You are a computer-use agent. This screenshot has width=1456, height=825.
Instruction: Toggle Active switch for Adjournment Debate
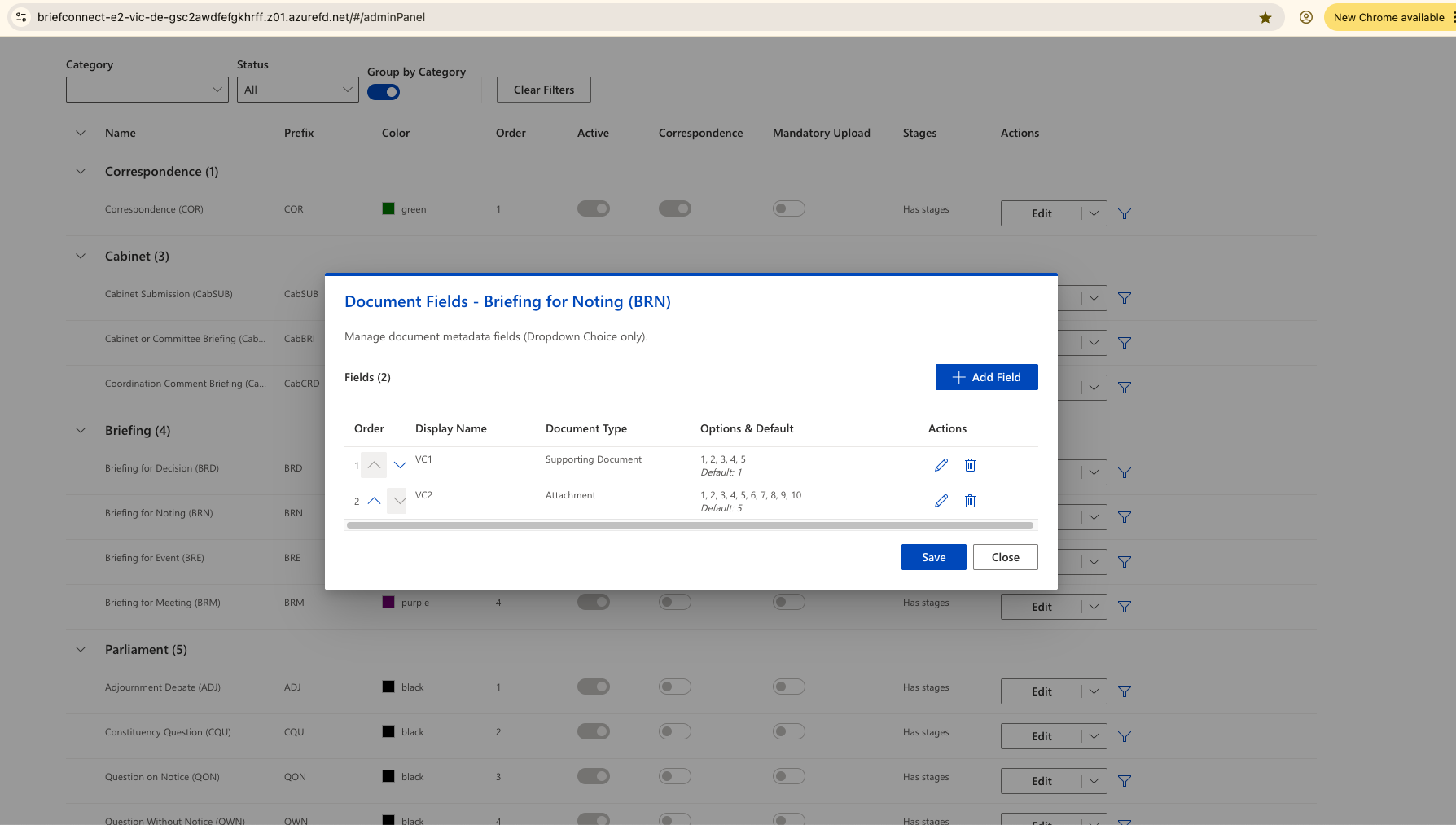(x=593, y=687)
